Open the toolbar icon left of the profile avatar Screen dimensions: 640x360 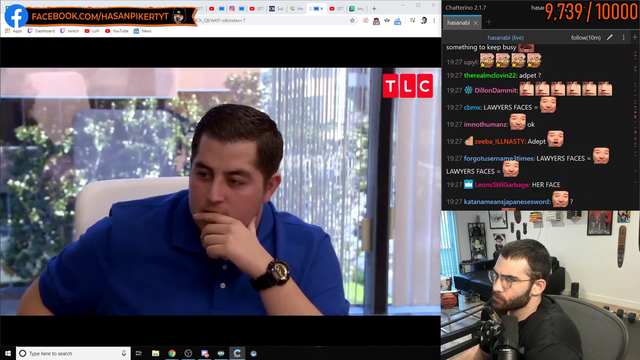click(x=413, y=20)
